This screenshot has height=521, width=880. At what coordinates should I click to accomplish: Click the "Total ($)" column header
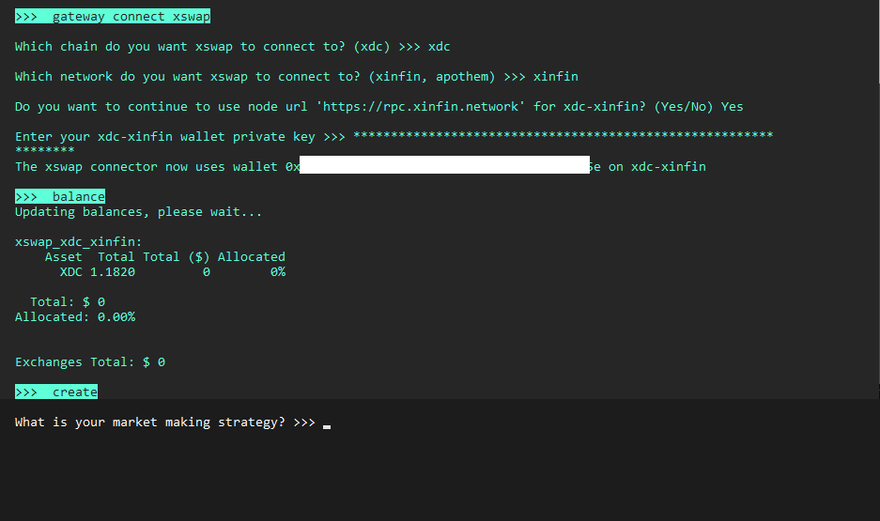[176, 257]
